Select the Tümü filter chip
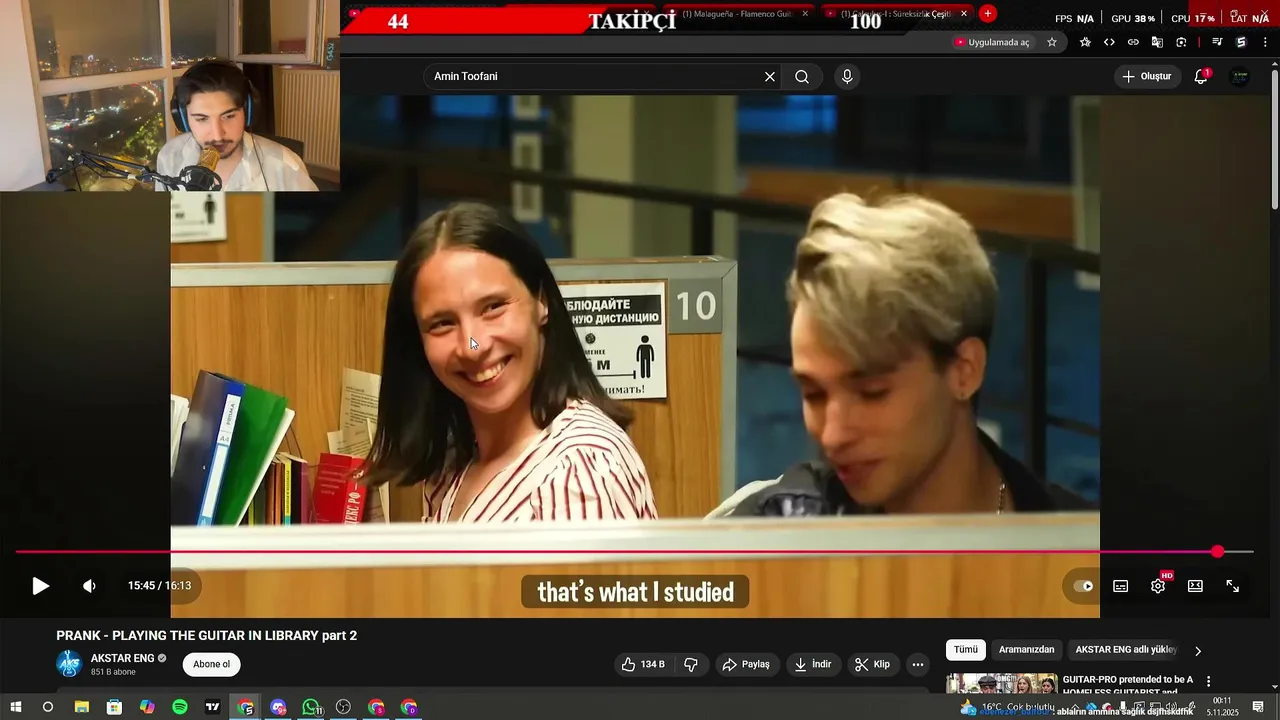The width and height of the screenshot is (1280, 720). (966, 650)
